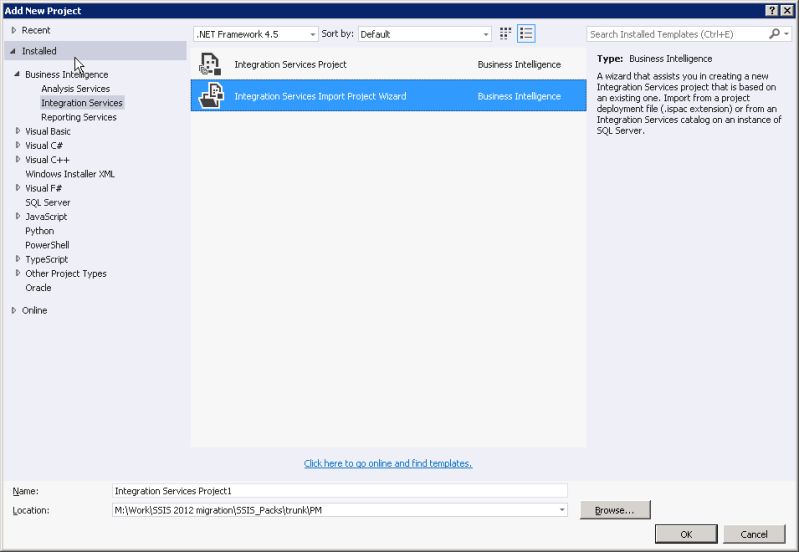
Task: Expand the TypeScript node
Action: pos(18,259)
